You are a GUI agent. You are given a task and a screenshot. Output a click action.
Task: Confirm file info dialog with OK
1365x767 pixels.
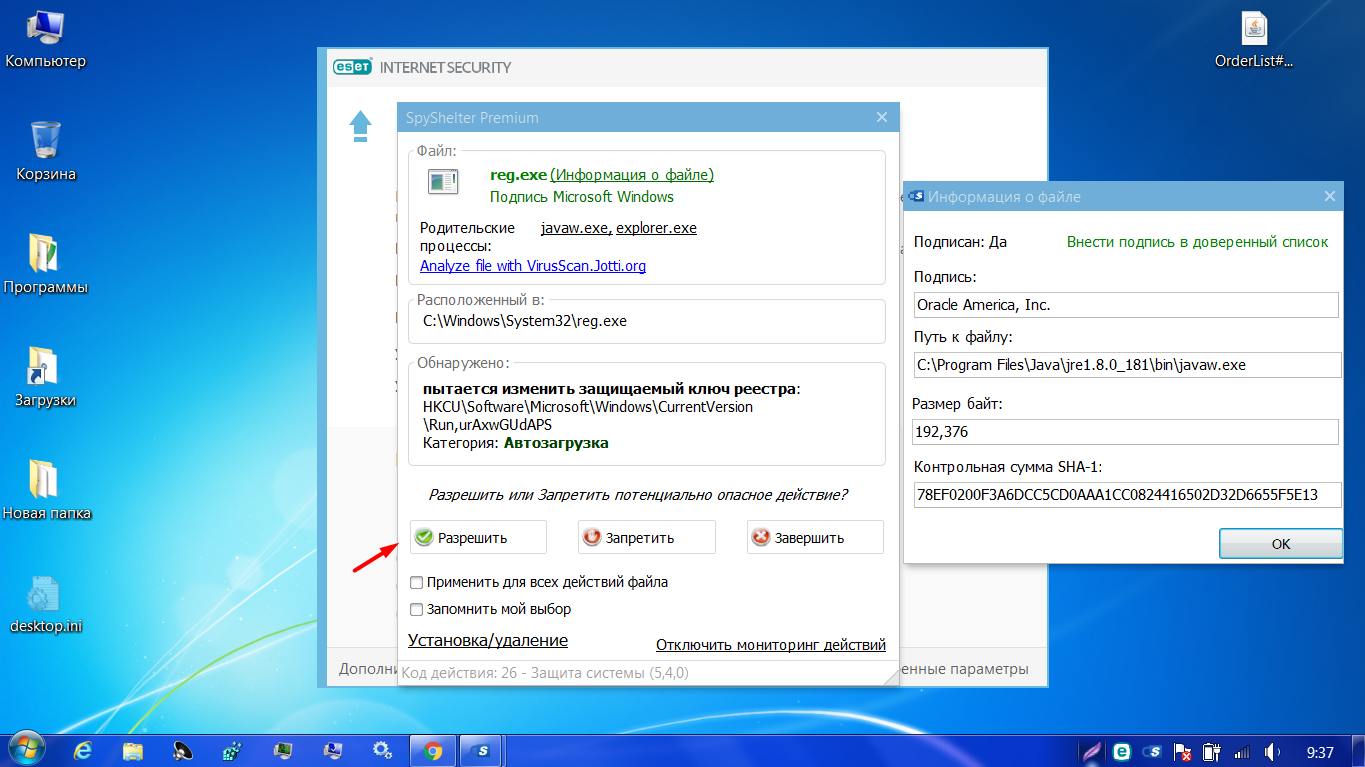tap(1281, 544)
